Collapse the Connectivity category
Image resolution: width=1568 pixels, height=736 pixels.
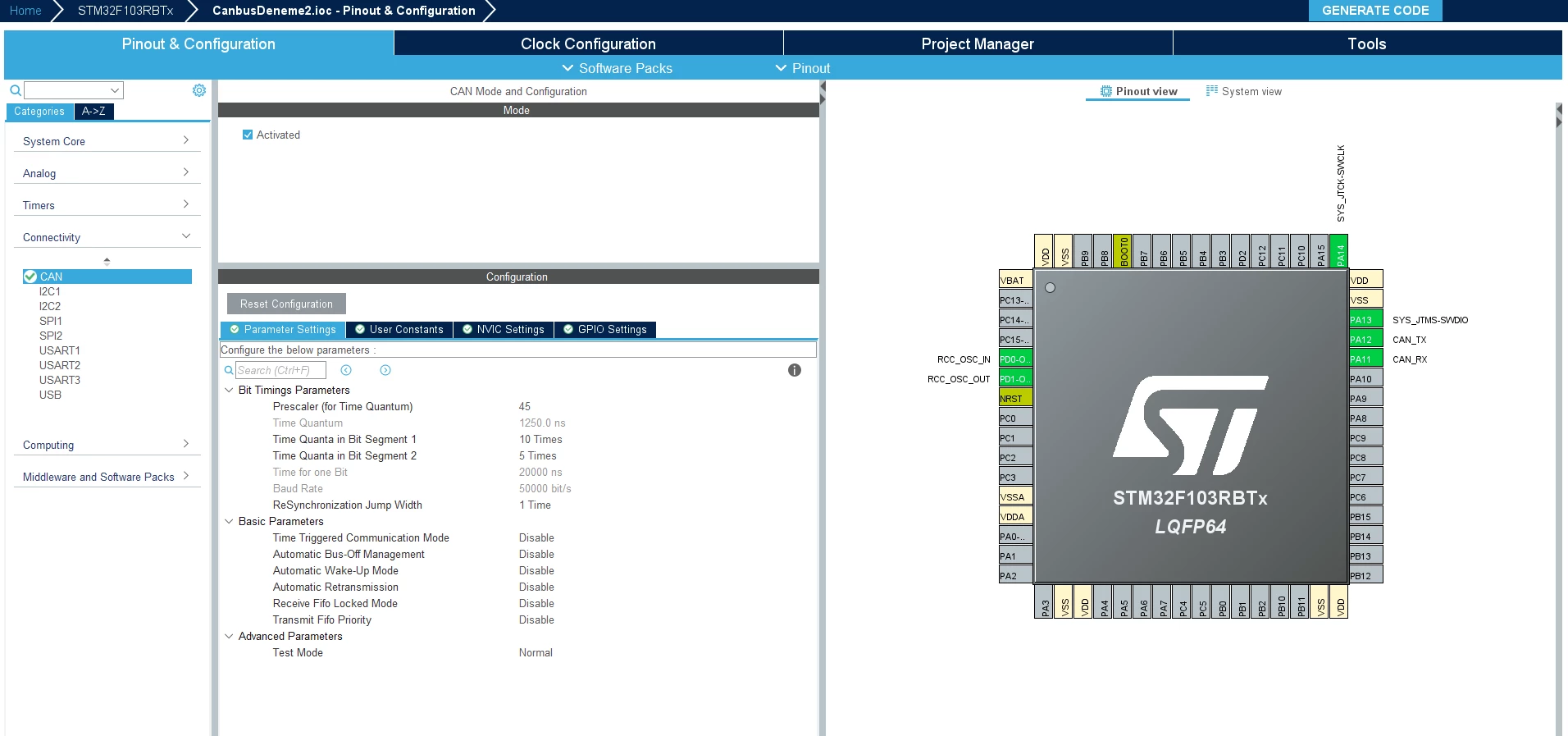pos(107,237)
